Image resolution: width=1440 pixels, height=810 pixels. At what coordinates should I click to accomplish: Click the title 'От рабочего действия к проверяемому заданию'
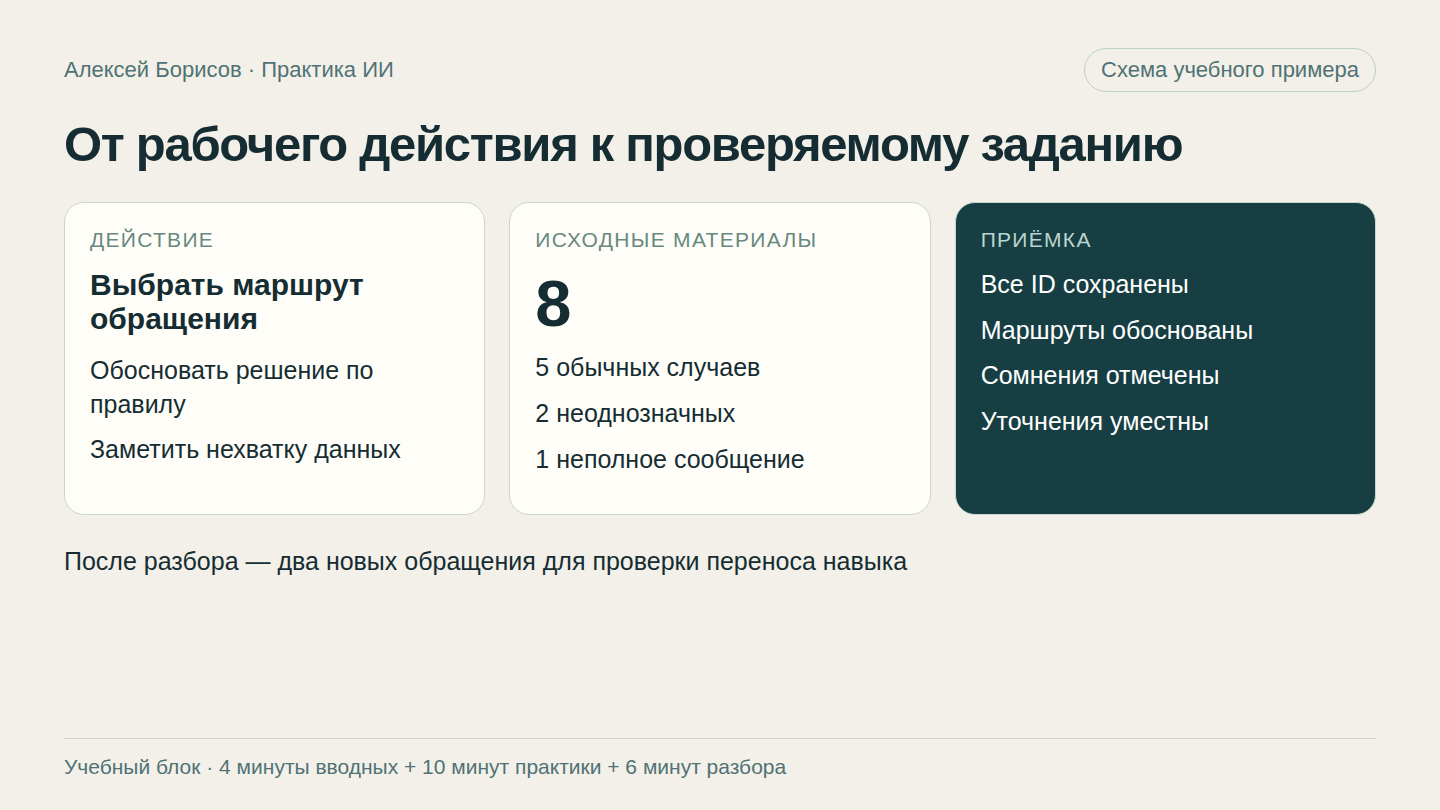623,145
